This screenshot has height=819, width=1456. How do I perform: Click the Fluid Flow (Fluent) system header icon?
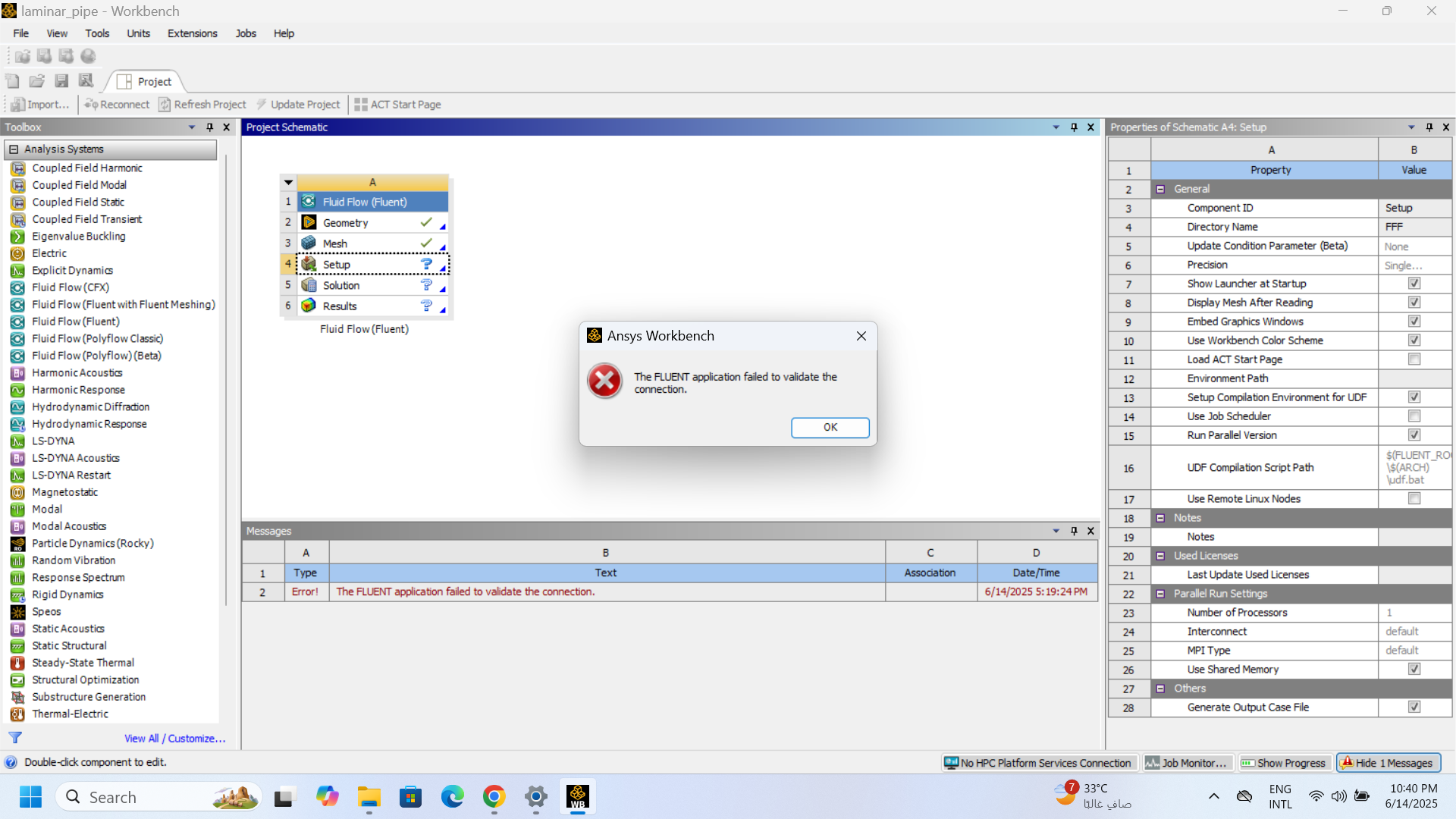point(309,202)
